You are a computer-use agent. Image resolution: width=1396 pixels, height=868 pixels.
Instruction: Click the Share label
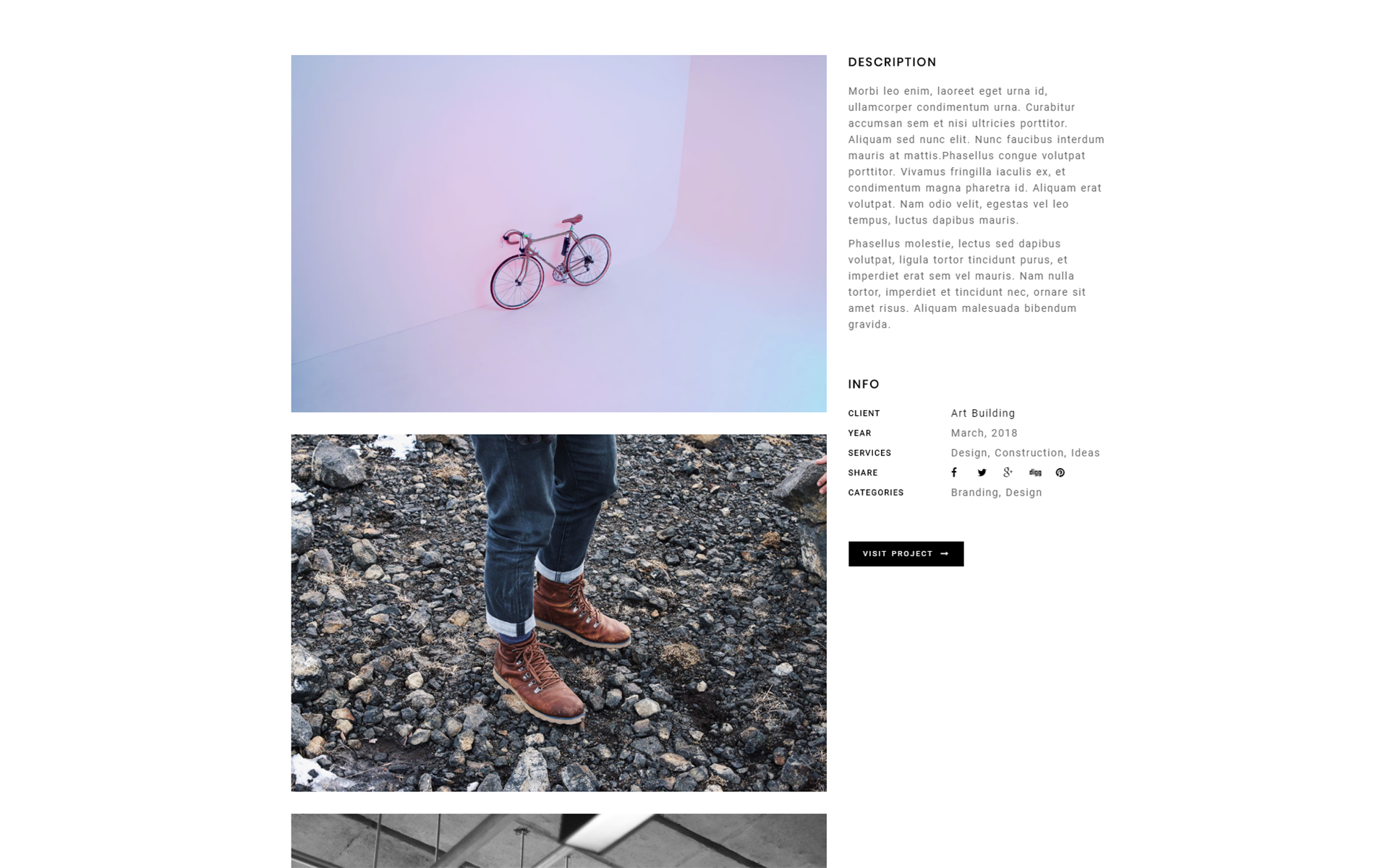pyautogui.click(x=863, y=472)
